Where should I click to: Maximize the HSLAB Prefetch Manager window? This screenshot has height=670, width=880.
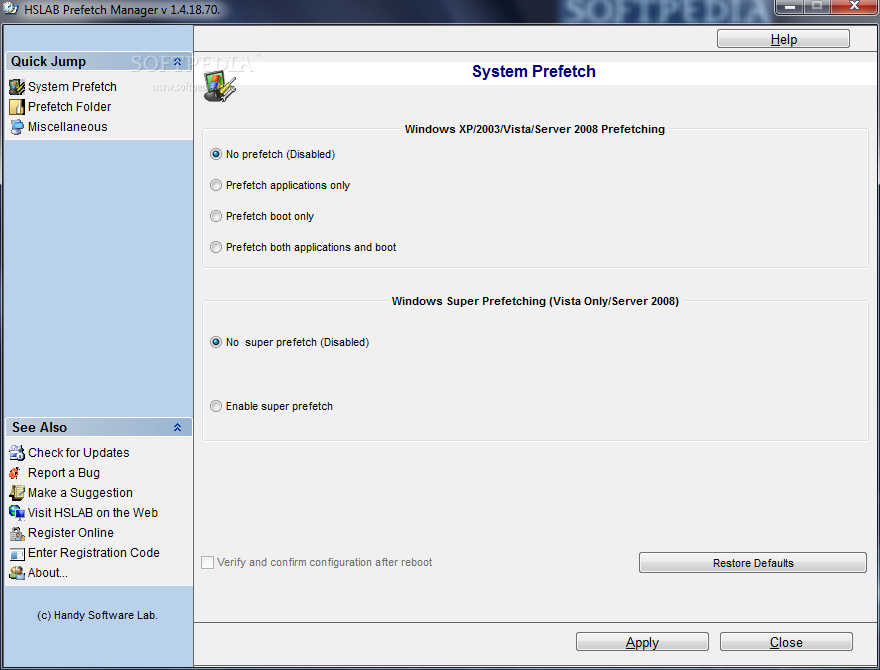coord(817,7)
